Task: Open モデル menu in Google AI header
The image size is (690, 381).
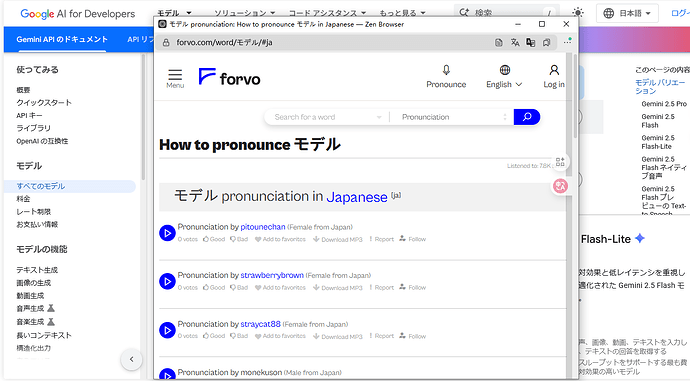Action: (x=175, y=13)
